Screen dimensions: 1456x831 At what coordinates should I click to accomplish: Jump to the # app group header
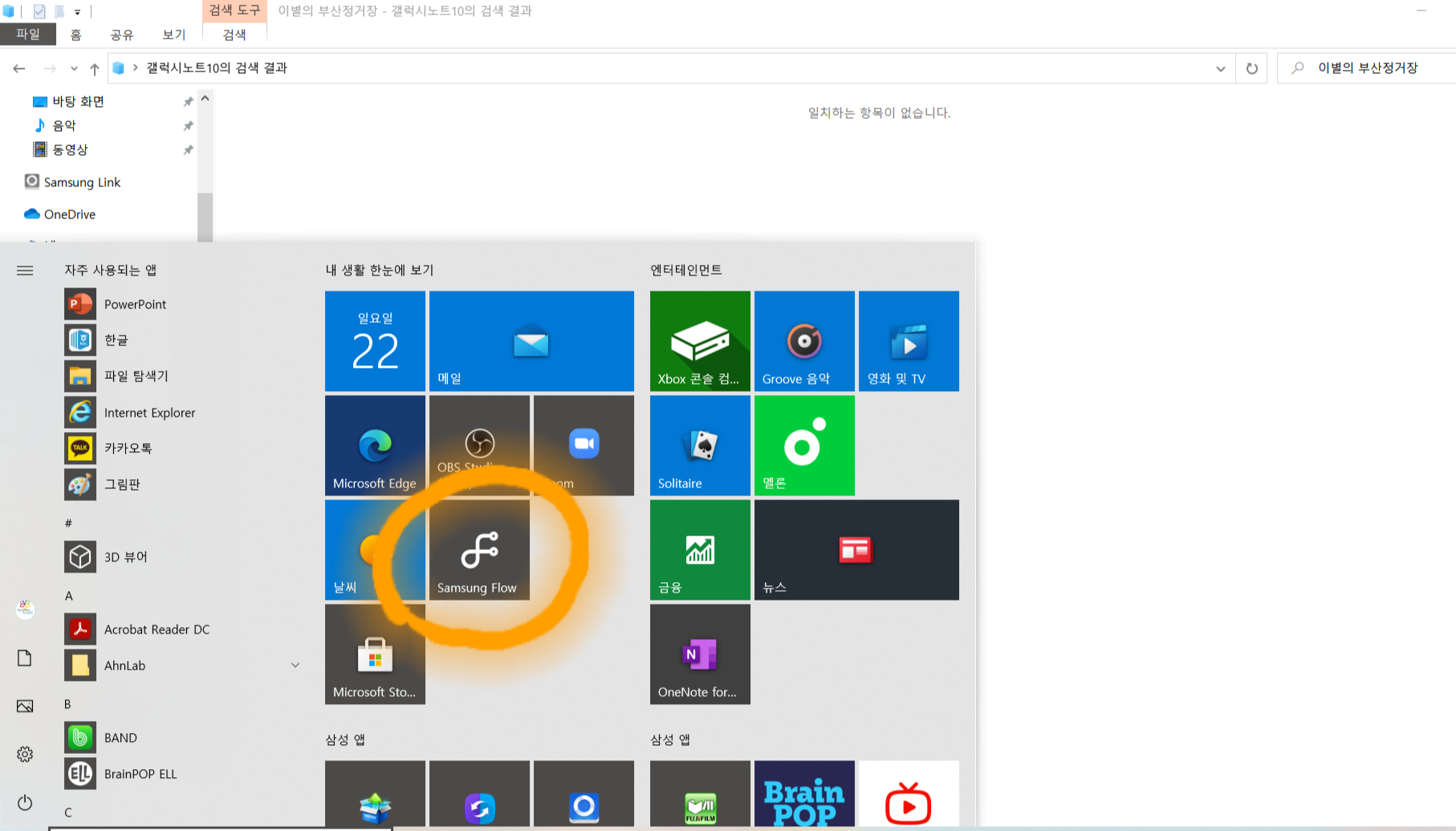[x=68, y=523]
